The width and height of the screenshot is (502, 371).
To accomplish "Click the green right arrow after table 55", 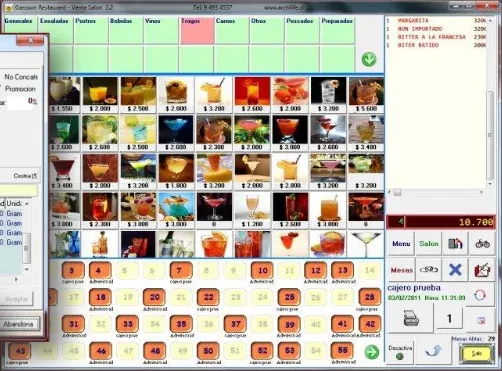I will point(371,352).
